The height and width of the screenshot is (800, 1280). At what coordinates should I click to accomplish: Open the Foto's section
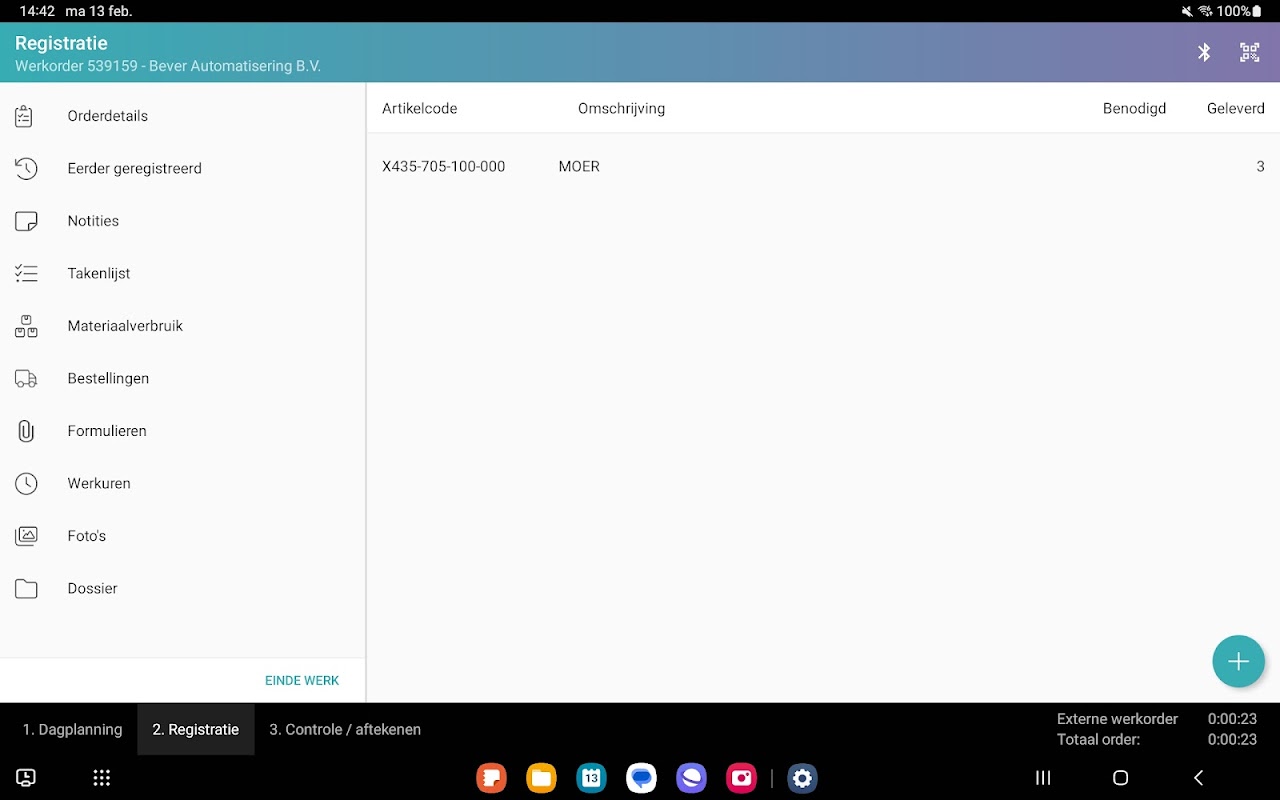pyautogui.click(x=87, y=536)
